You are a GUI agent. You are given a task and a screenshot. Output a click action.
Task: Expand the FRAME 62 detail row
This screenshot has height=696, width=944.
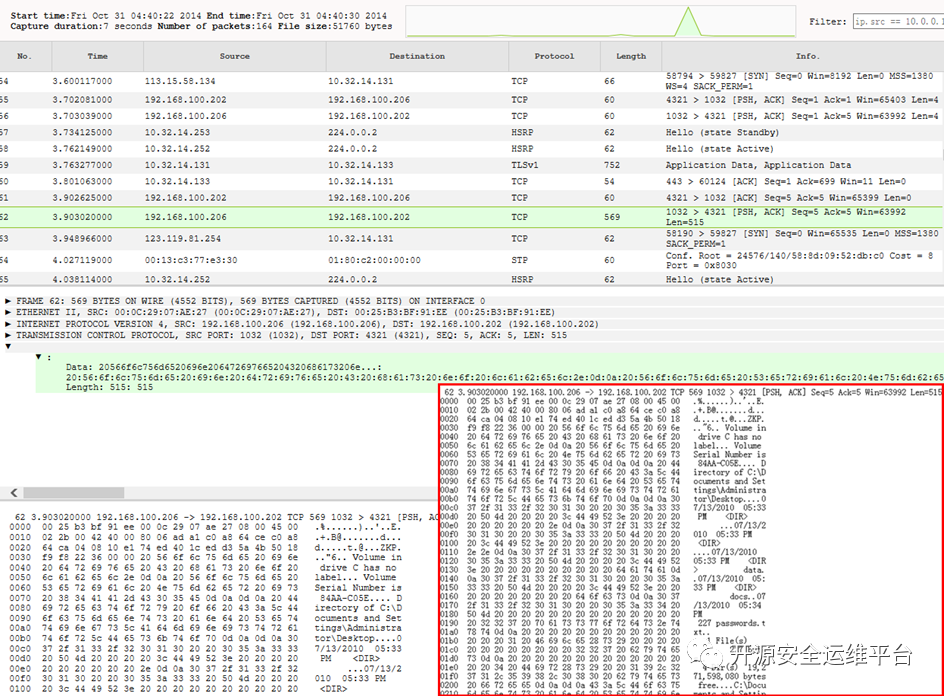point(8,300)
